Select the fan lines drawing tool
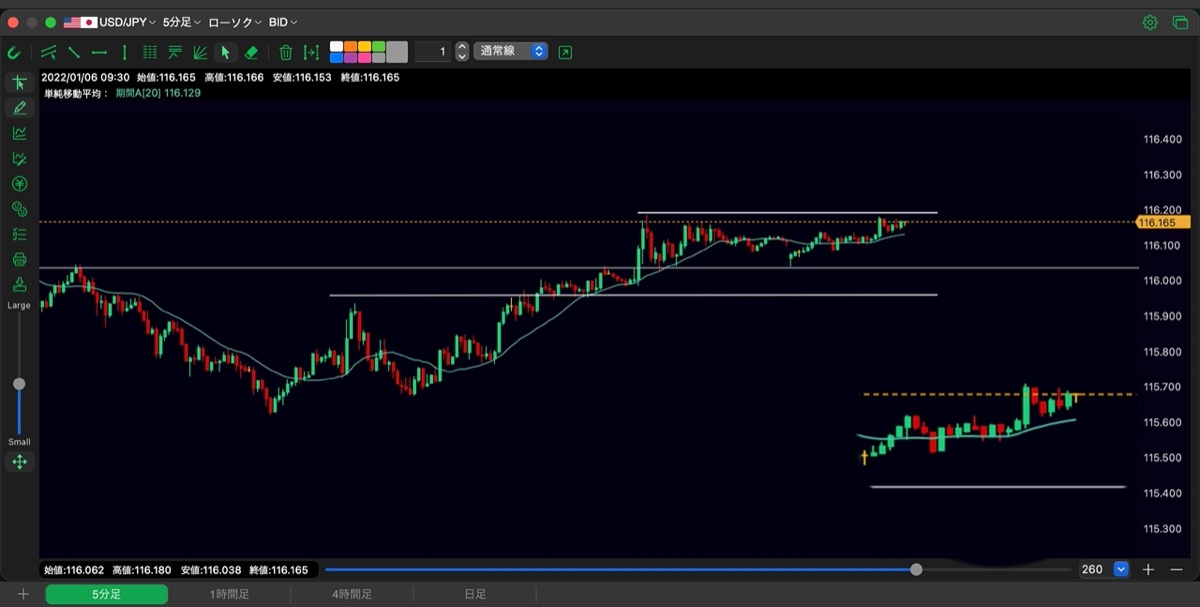1200x607 pixels. tap(200, 52)
